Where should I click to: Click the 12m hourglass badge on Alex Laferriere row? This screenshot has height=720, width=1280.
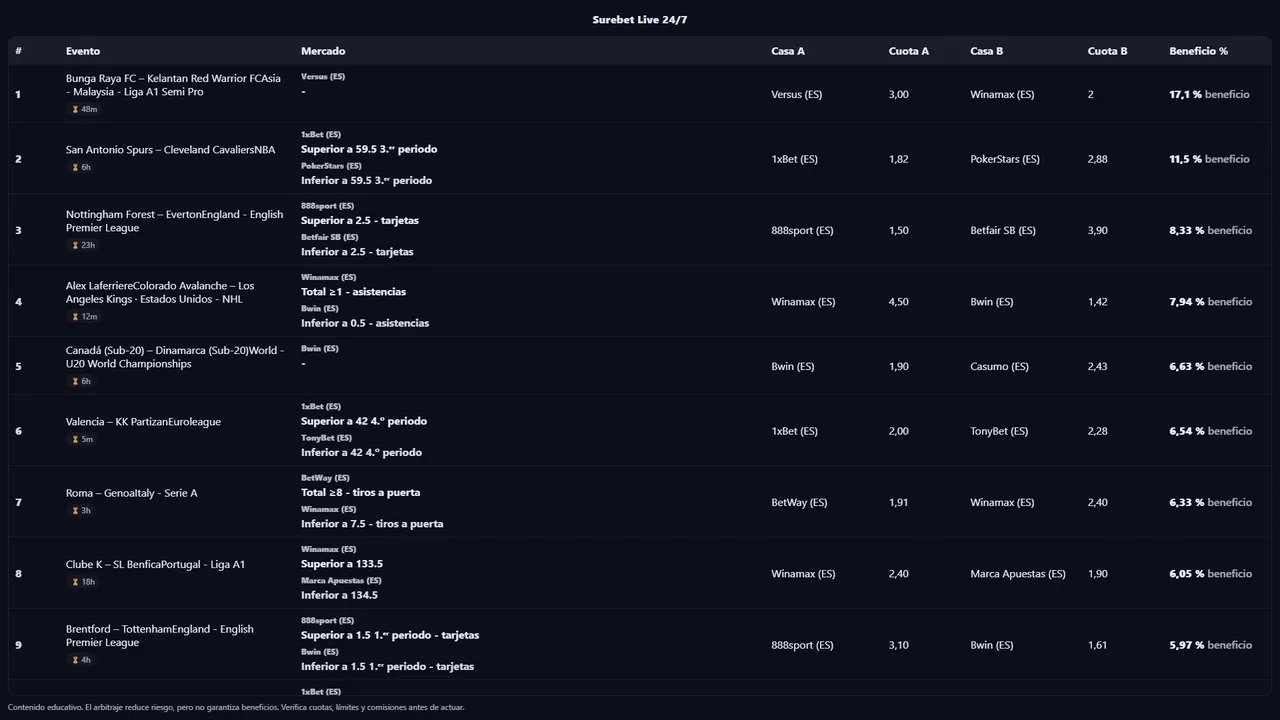coord(85,317)
